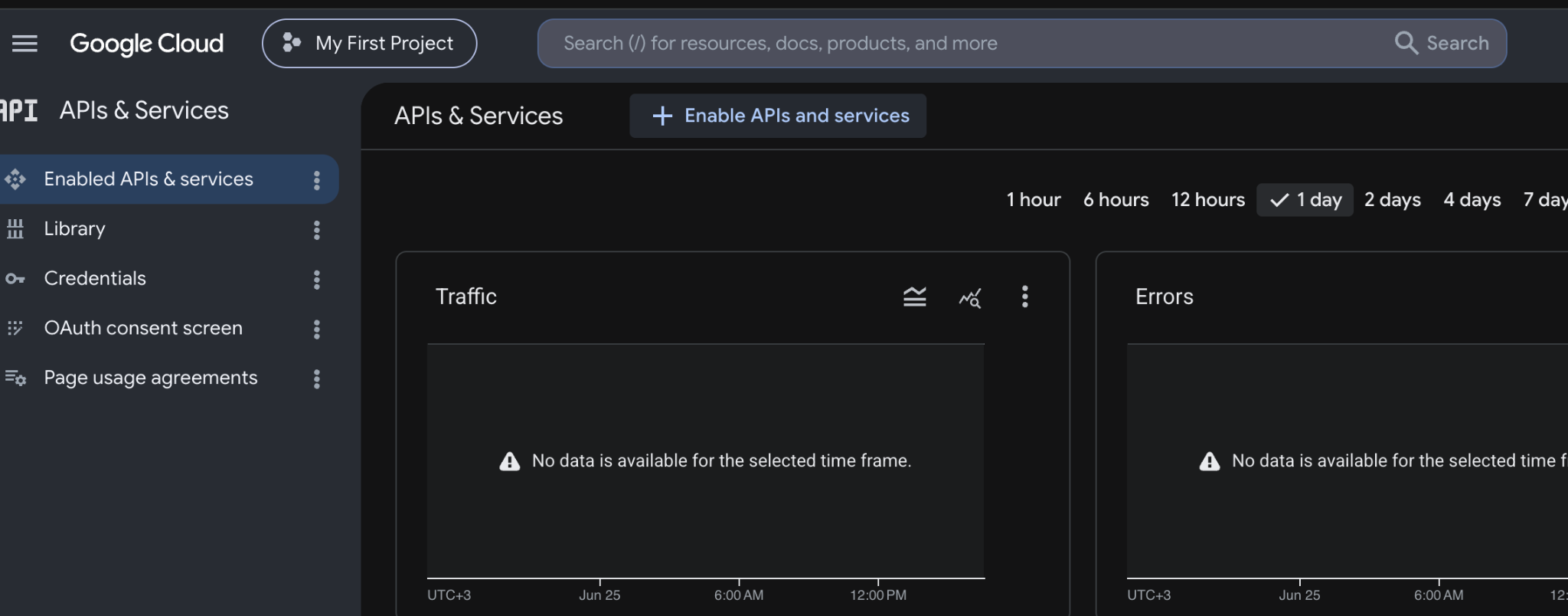Click the Enabled APIs & services icon

tap(15, 179)
